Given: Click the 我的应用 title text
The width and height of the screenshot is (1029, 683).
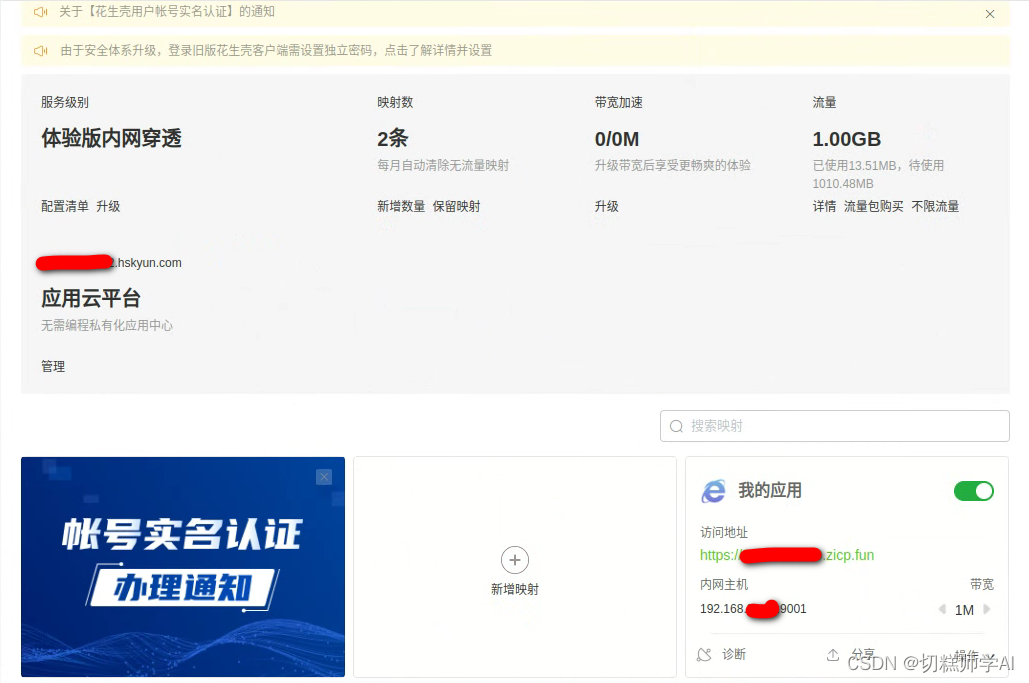Looking at the screenshot, I should click(770, 490).
